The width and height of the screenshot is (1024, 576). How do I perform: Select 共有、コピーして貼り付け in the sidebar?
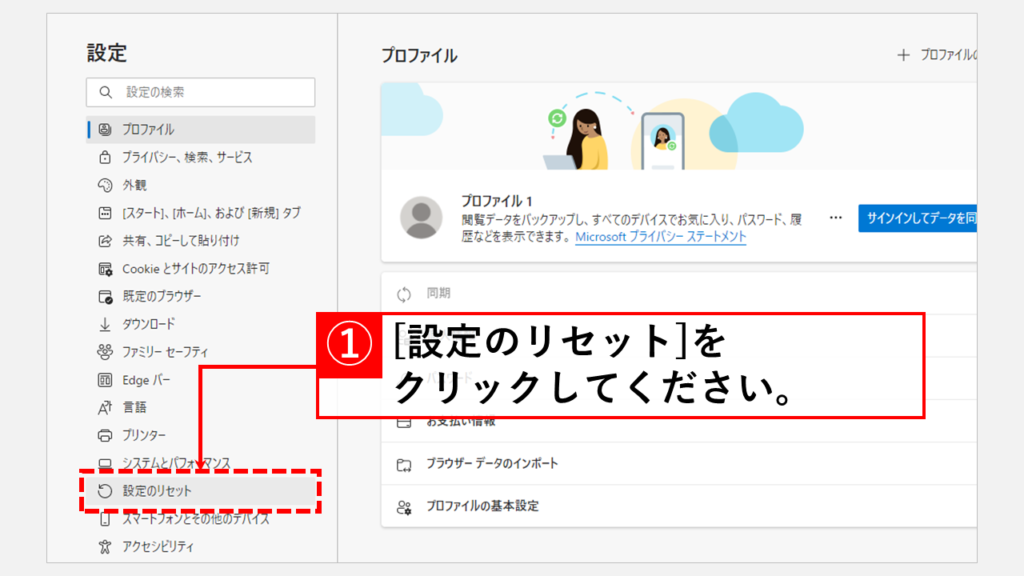pyautogui.click(x=180, y=241)
